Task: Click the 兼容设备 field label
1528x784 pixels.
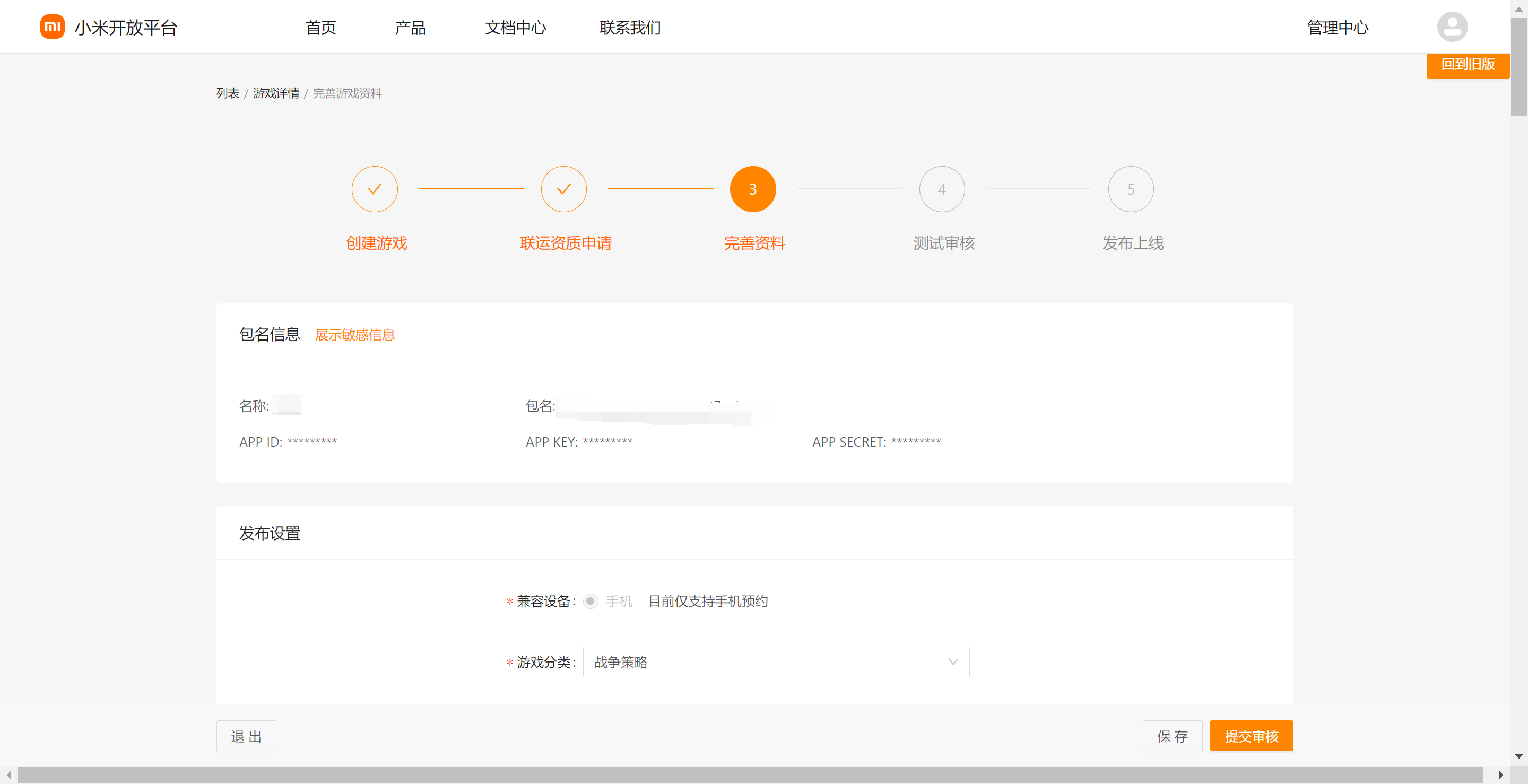Action: [543, 602]
